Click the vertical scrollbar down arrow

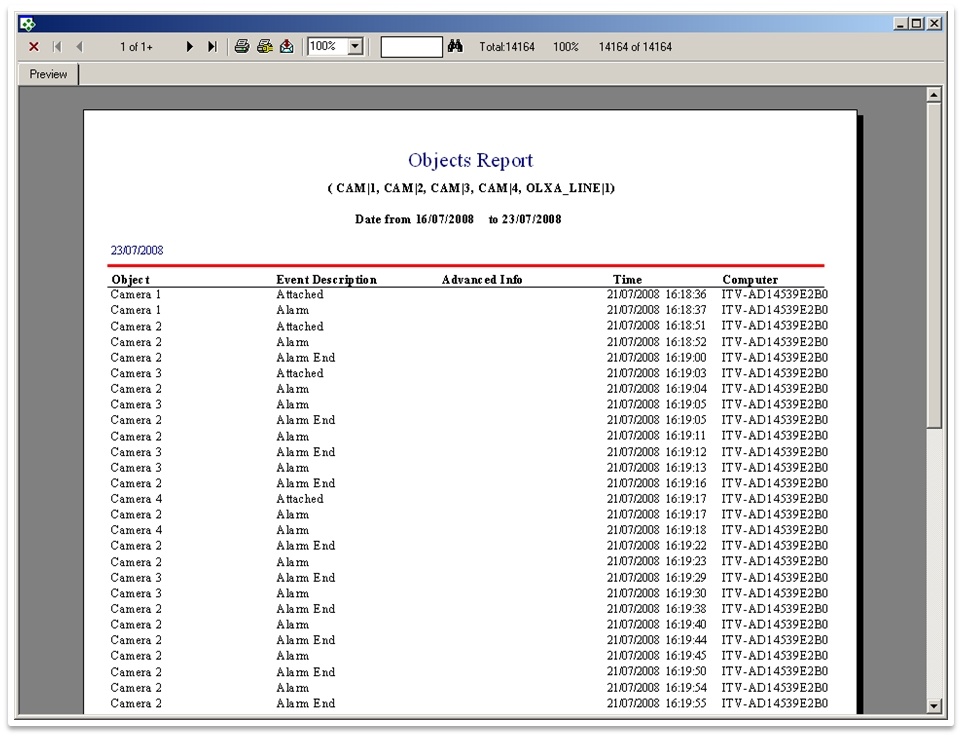934,706
